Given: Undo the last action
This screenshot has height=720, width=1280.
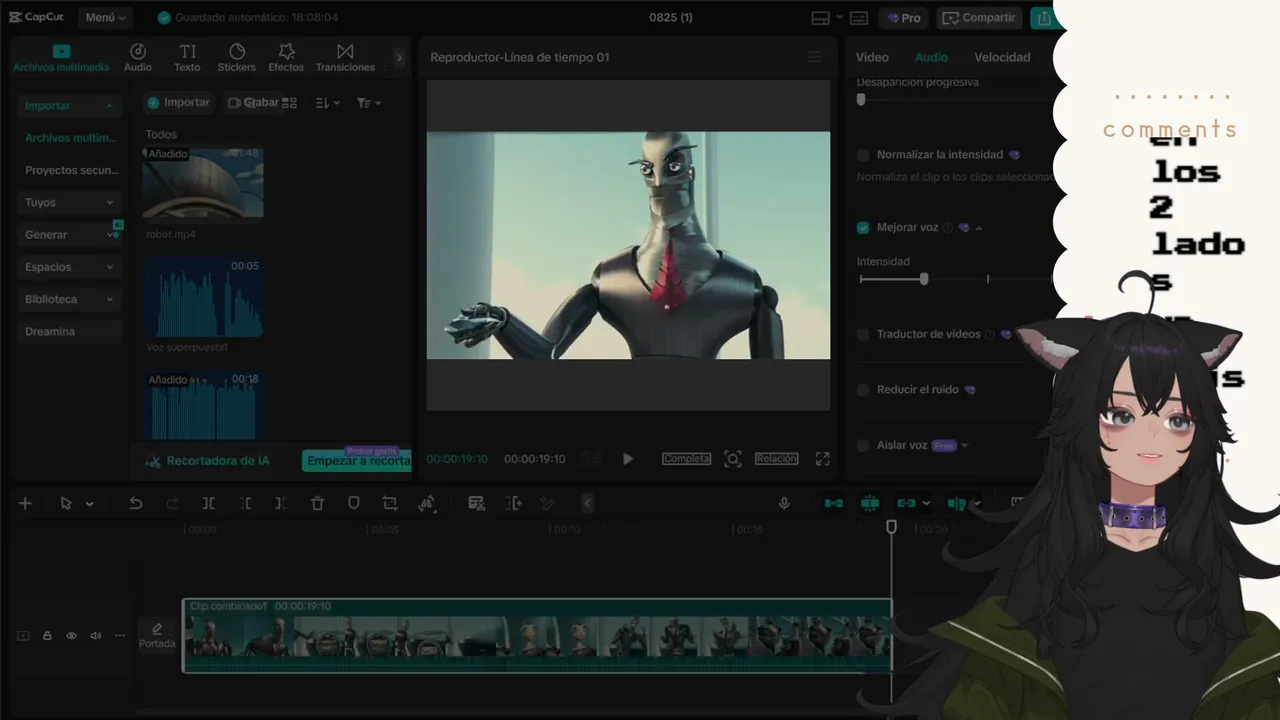Looking at the screenshot, I should (x=136, y=504).
